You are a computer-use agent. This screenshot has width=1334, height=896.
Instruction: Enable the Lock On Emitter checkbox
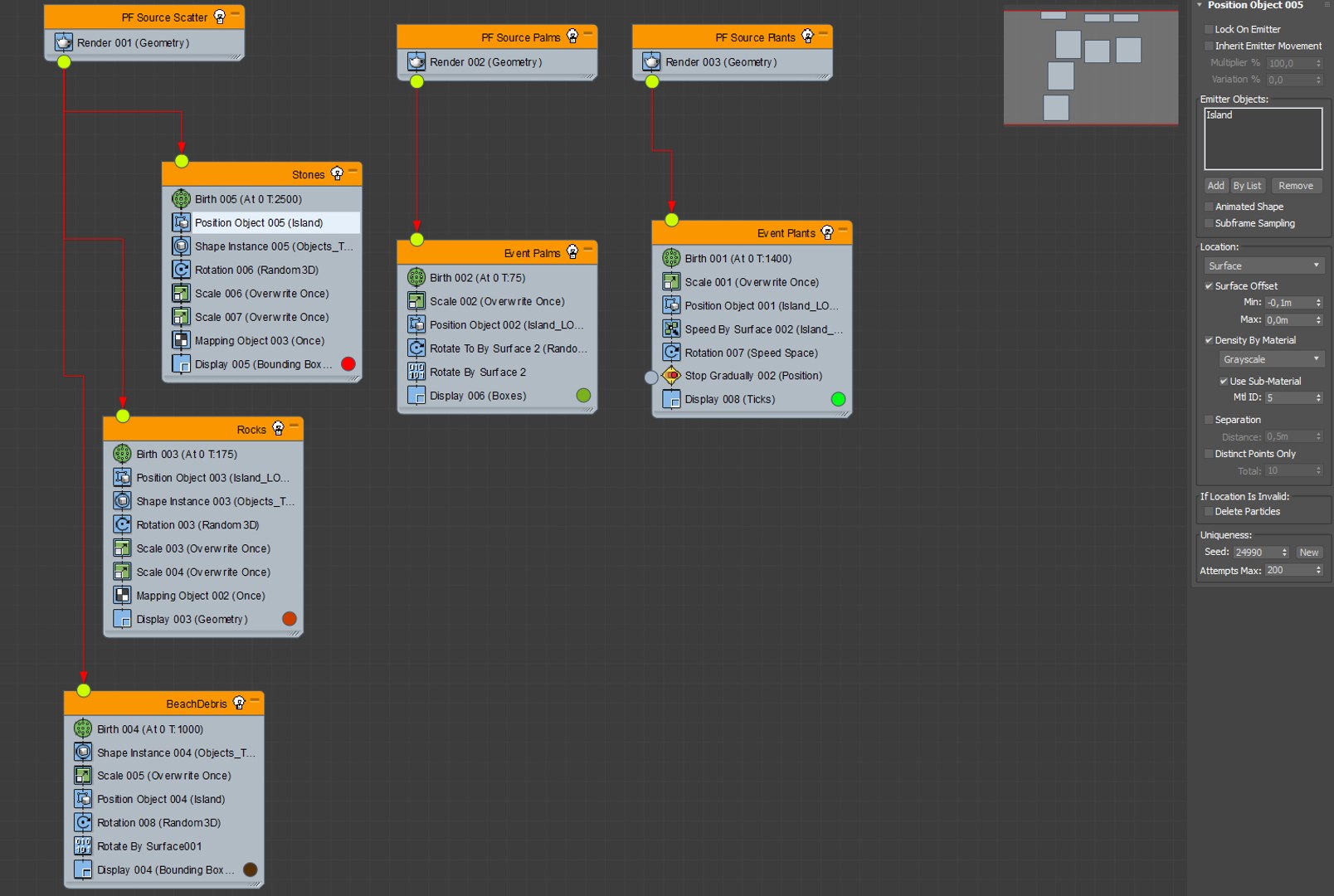click(x=1209, y=29)
